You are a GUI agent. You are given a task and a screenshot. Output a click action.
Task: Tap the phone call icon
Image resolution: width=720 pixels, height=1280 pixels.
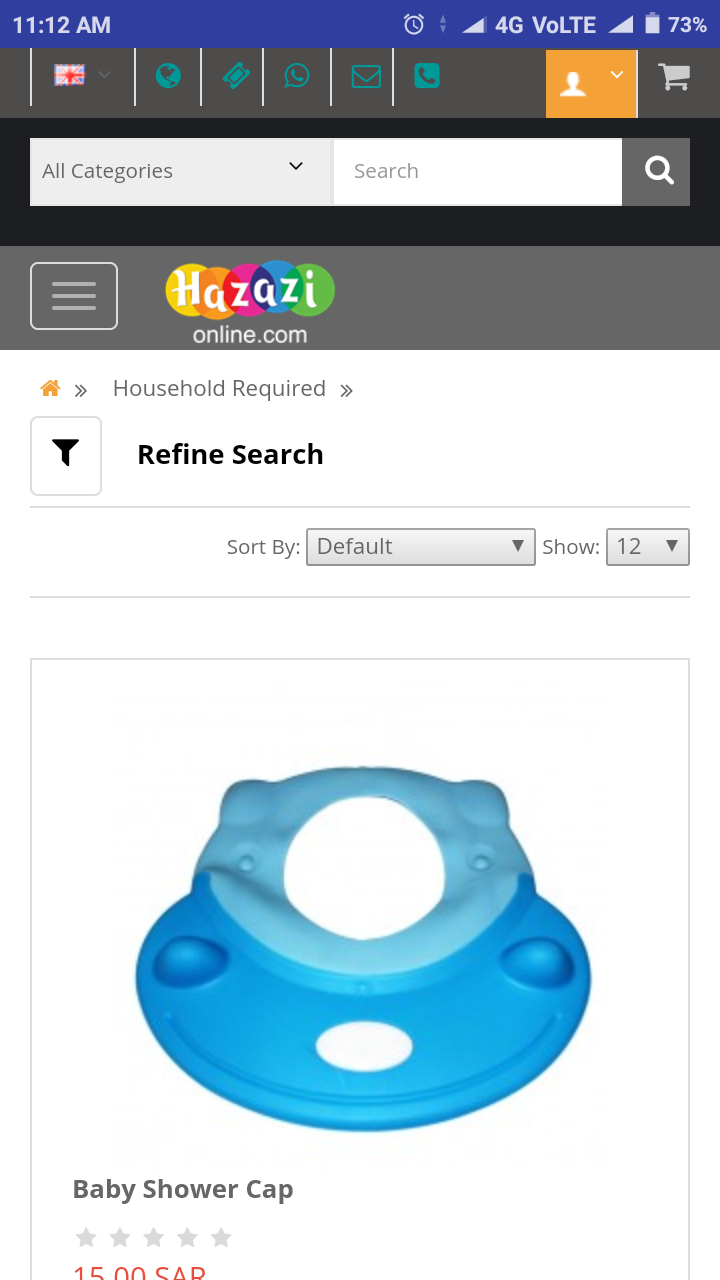point(427,76)
